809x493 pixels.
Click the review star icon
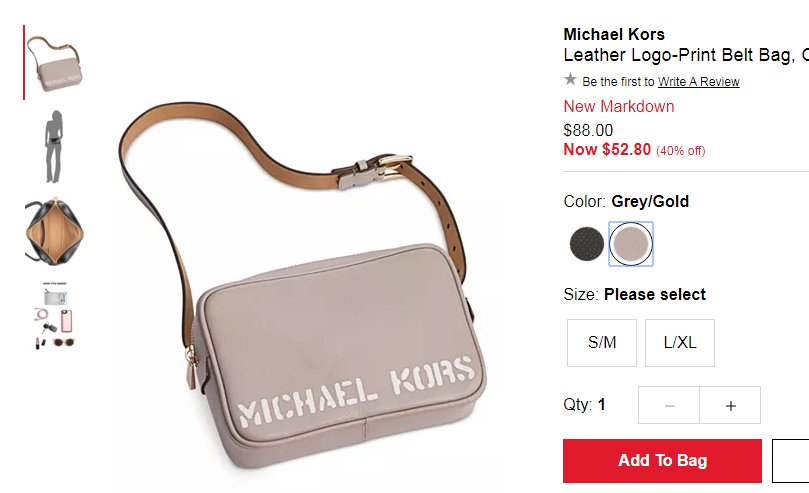coord(570,79)
